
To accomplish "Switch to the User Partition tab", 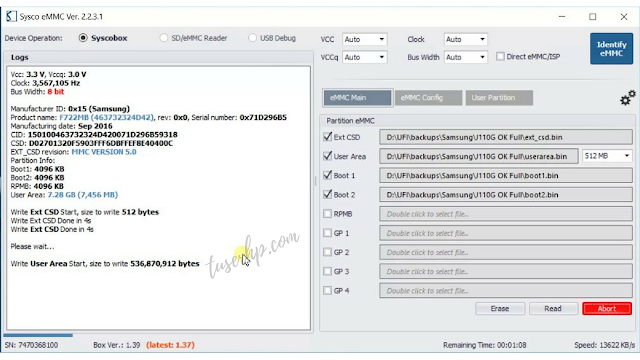I will [499, 98].
